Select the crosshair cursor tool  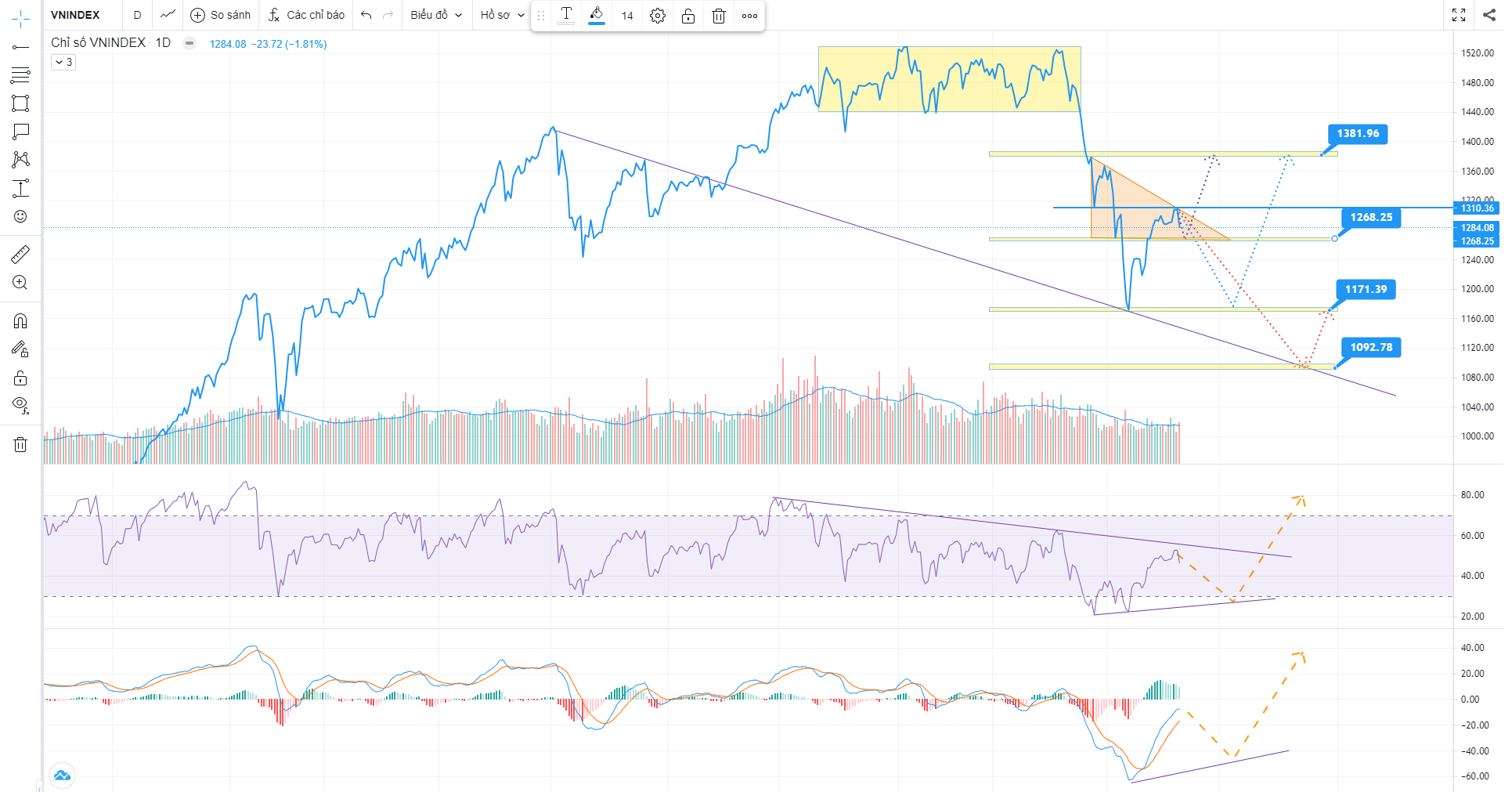point(20,18)
